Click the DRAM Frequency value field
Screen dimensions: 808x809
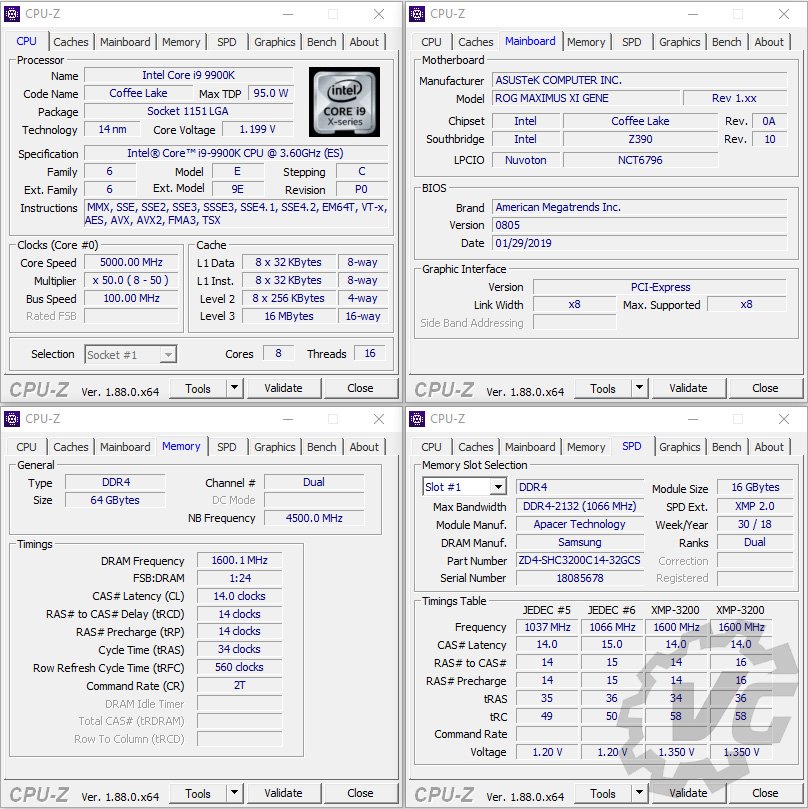(238, 561)
